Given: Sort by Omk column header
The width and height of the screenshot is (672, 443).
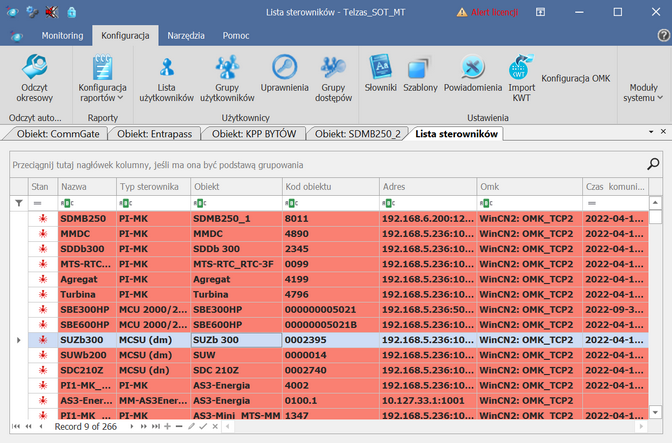Looking at the screenshot, I should click(x=530, y=187).
